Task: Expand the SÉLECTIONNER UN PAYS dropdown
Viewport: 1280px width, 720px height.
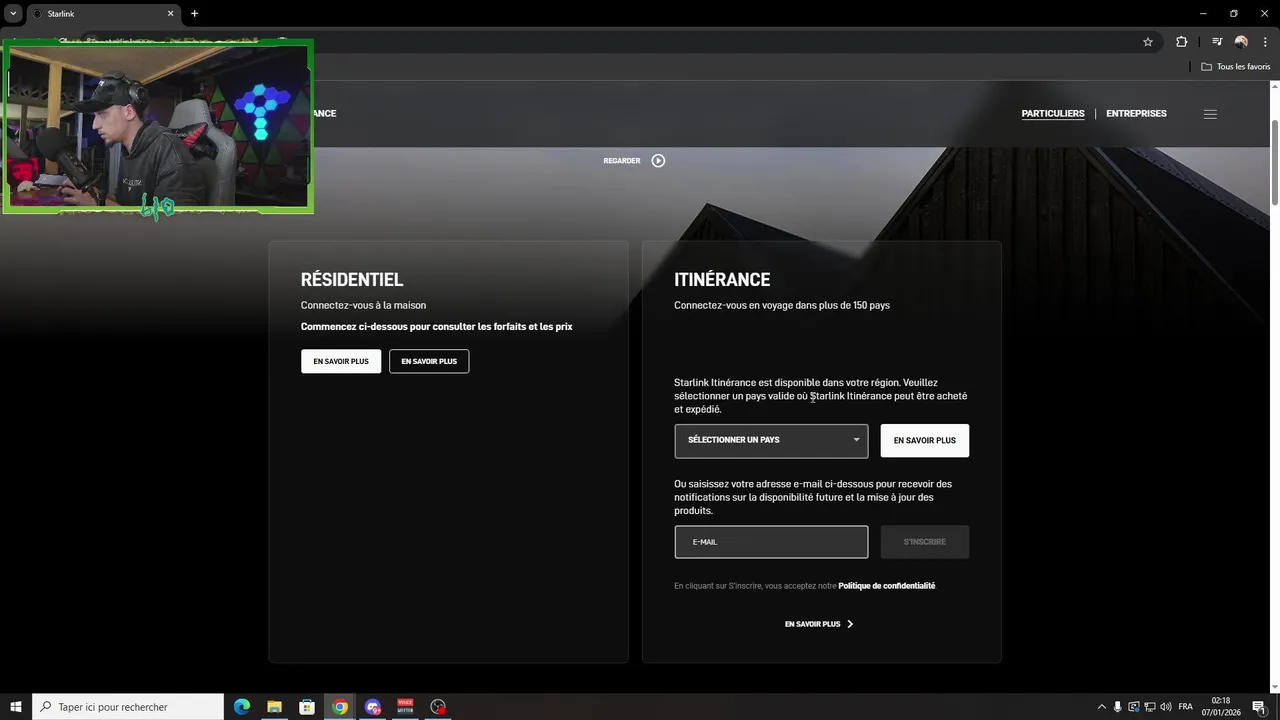Action: click(771, 441)
